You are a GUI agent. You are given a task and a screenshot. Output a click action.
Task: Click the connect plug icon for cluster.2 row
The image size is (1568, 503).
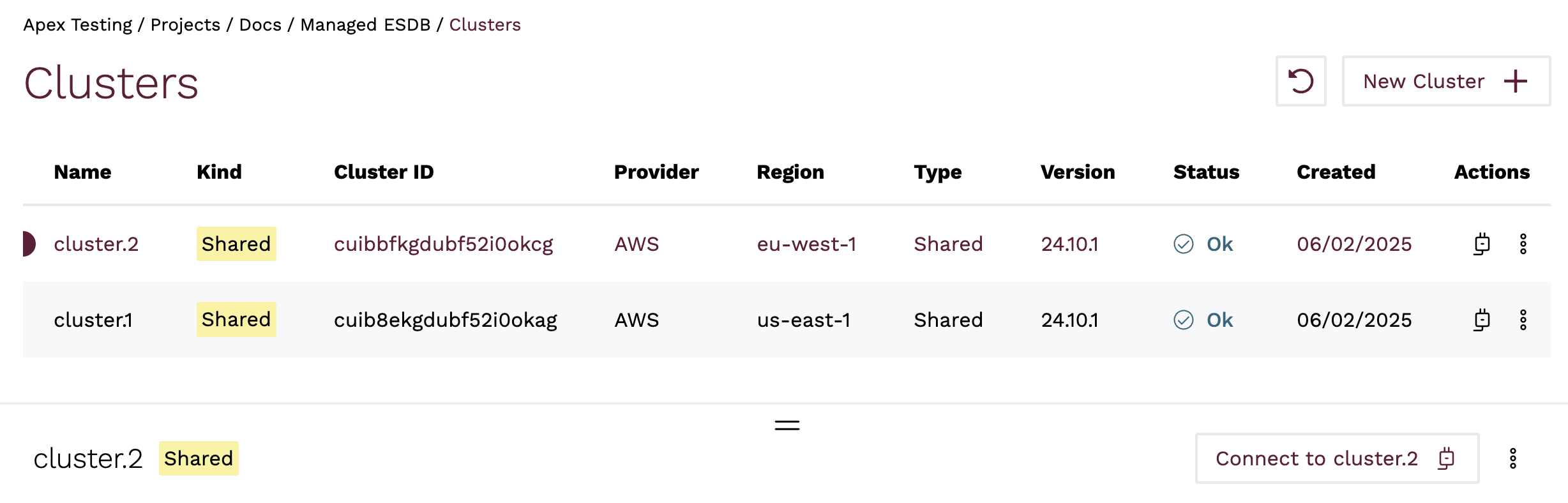(x=1481, y=244)
